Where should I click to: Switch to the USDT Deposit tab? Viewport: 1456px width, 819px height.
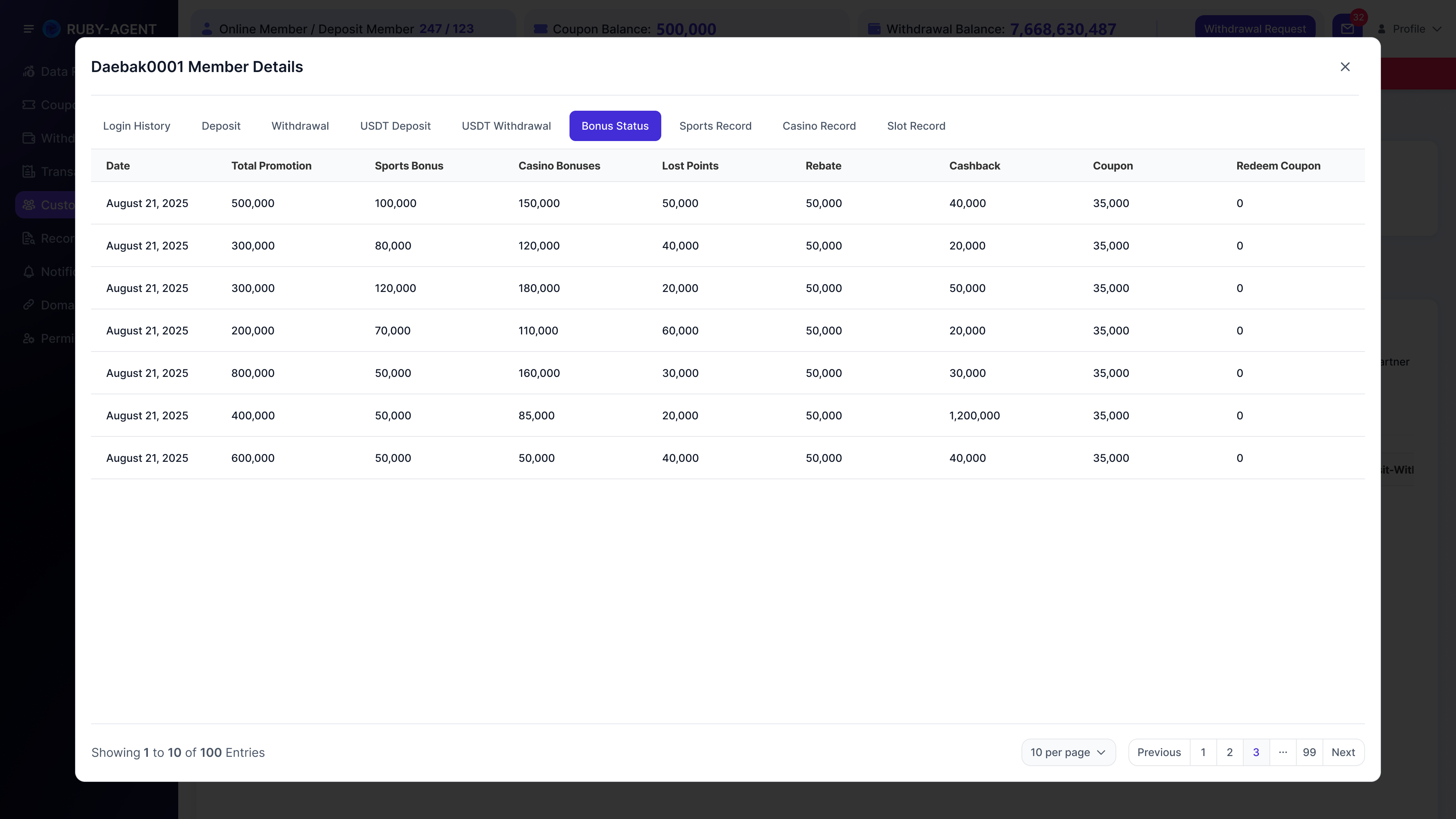click(x=395, y=126)
